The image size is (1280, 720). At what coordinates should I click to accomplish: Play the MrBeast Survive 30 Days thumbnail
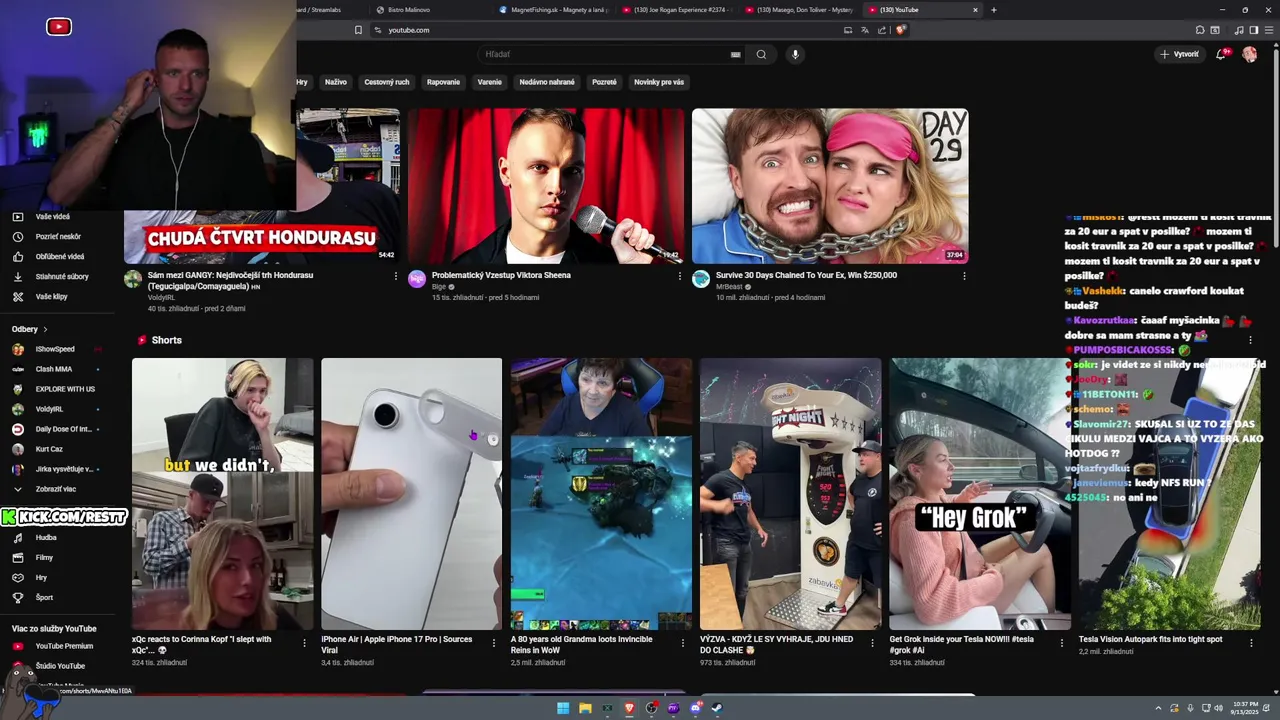[x=830, y=186]
